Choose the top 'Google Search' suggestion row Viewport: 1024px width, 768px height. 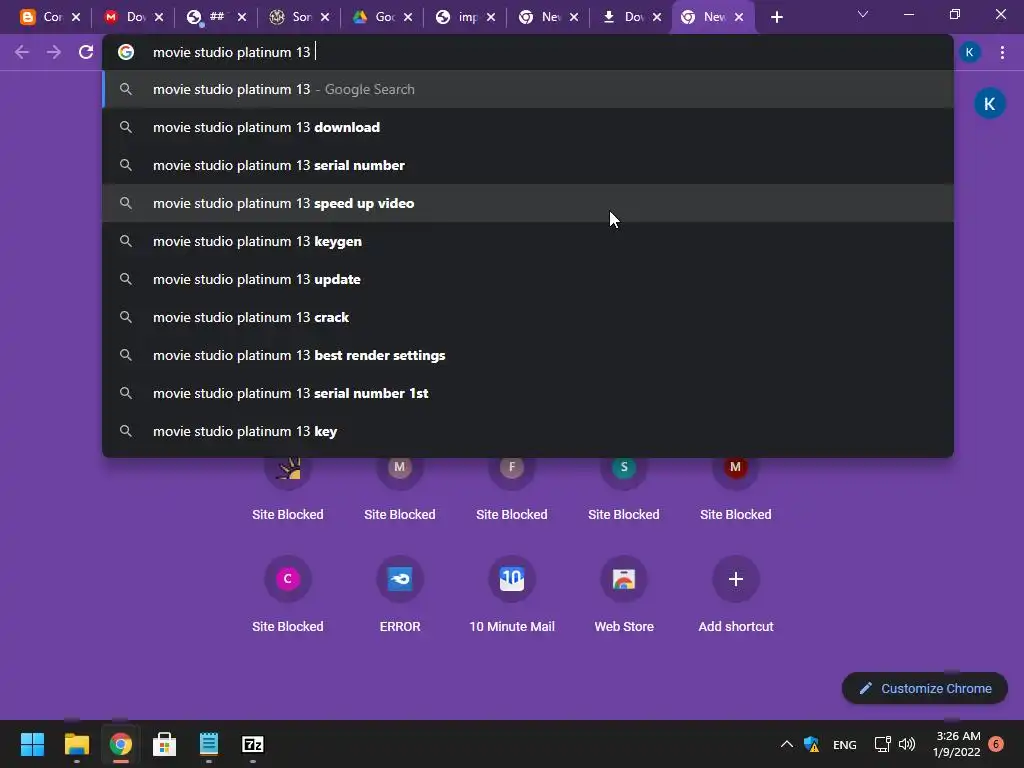click(x=528, y=89)
